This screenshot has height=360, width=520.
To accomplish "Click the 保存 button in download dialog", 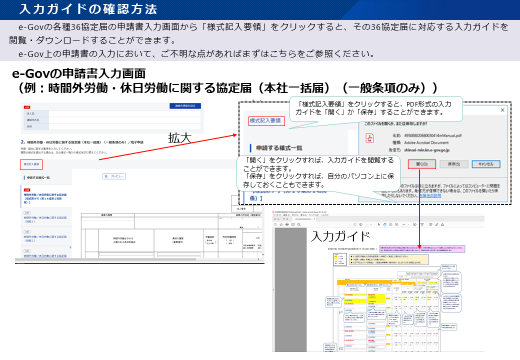I will tap(454, 164).
